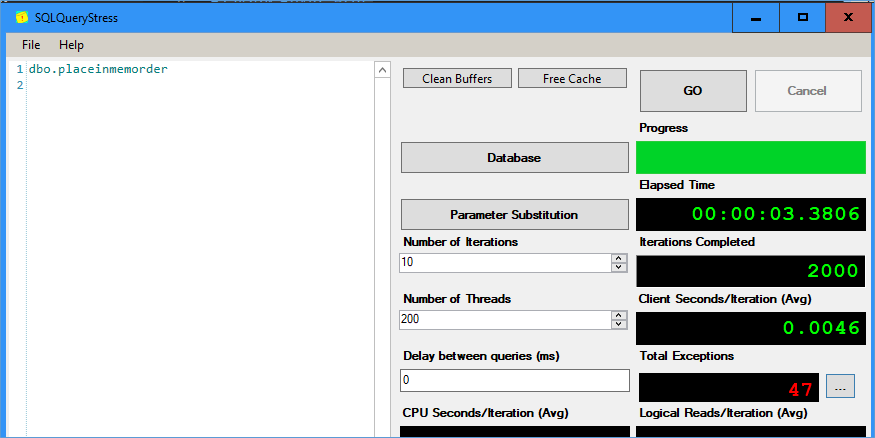Image resolution: width=875 pixels, height=438 pixels.
Task: Click dbo.placeinmemorder text in query editor
Action: pyautogui.click(x=98, y=69)
